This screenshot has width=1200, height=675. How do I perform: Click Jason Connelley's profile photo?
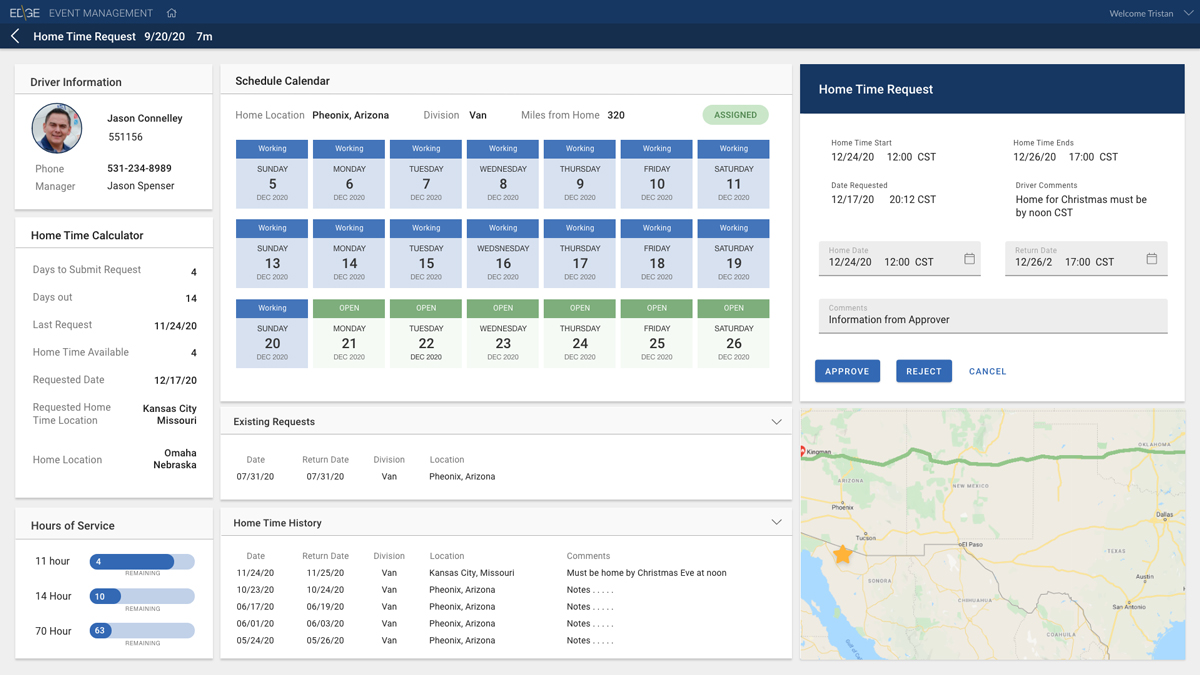[x=57, y=128]
